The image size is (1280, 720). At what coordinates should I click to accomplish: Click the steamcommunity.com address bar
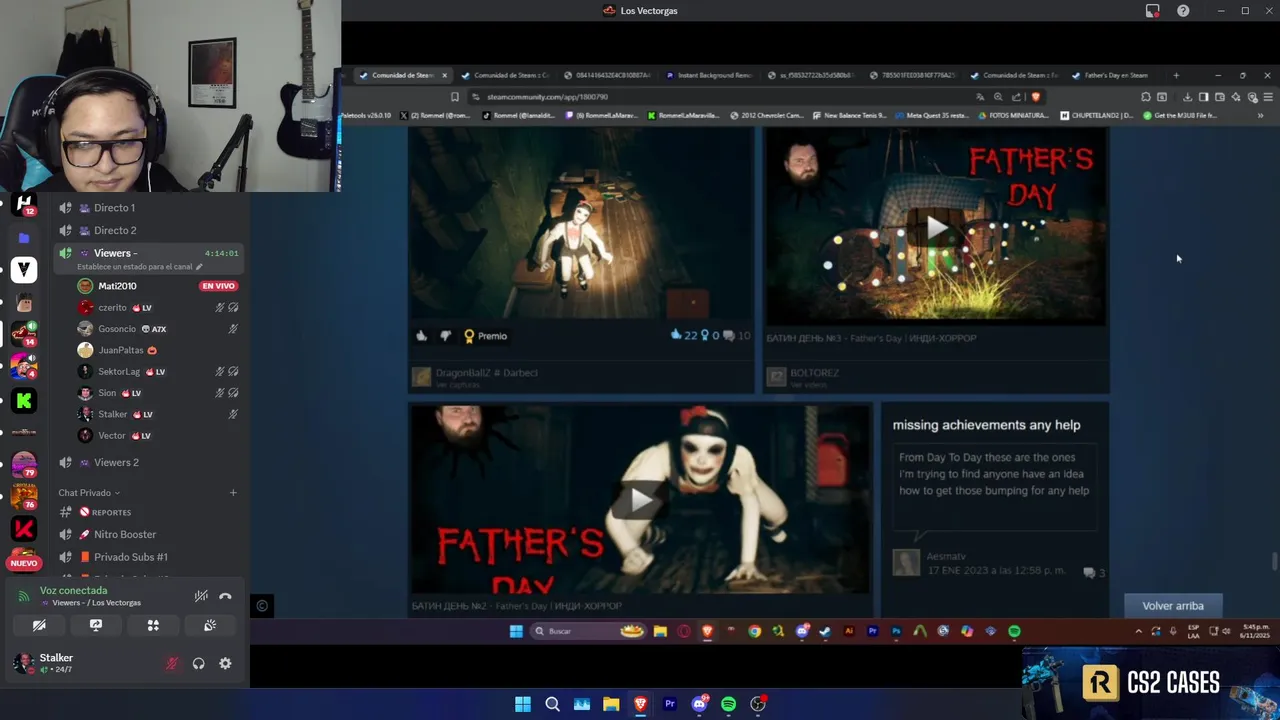(x=720, y=97)
